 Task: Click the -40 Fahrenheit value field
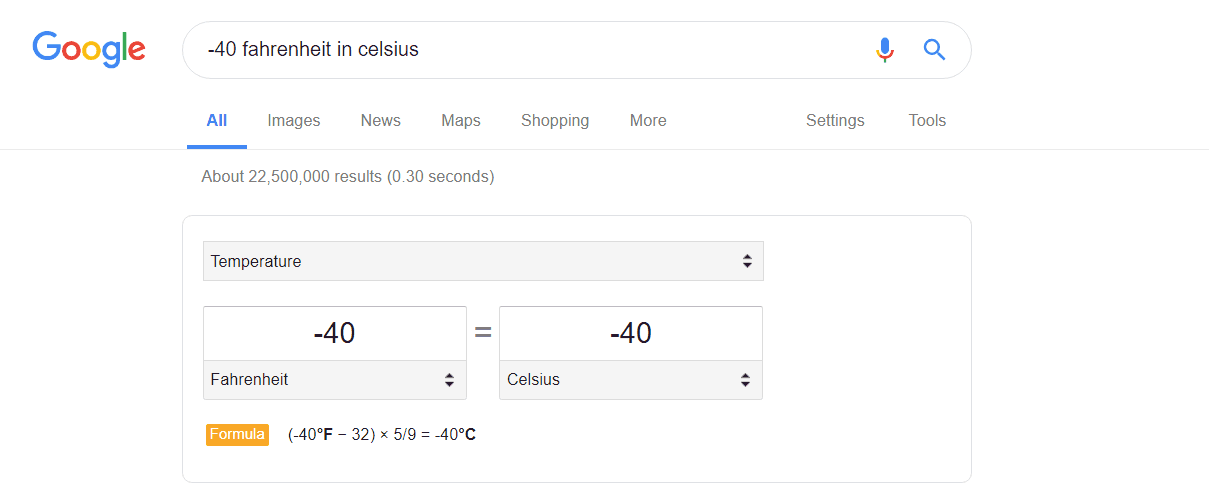coord(335,333)
